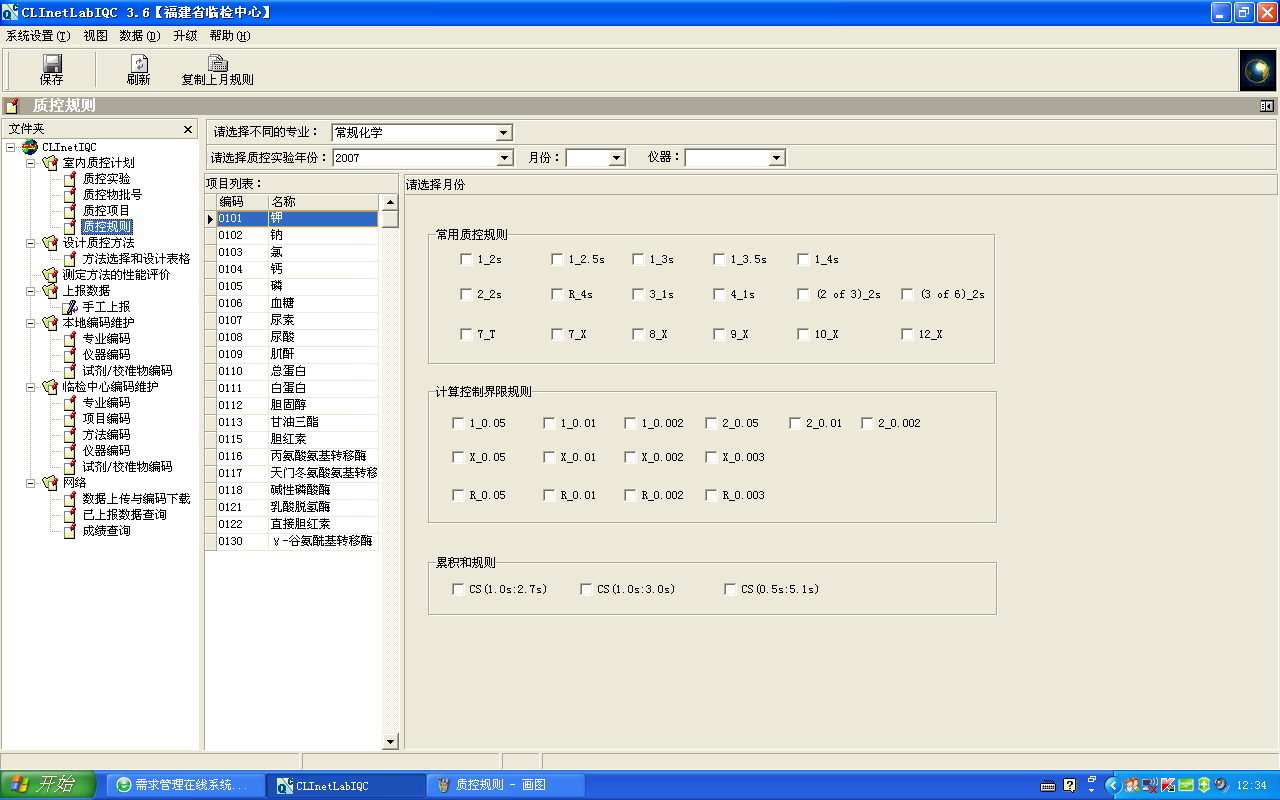Open 仪器编码 under 临检中心编码维护
This screenshot has width=1280, height=800.
pyautogui.click(x=106, y=451)
